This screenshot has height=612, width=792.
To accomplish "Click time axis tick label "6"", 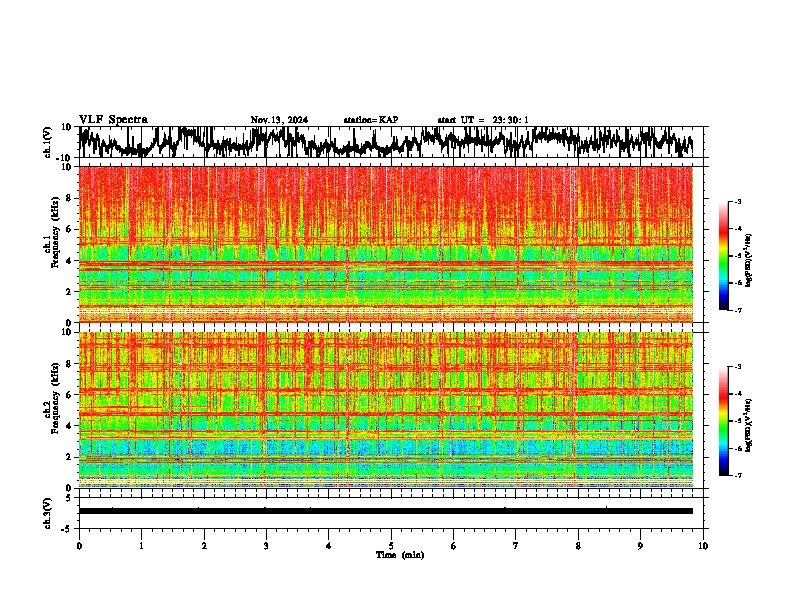I will point(454,546).
